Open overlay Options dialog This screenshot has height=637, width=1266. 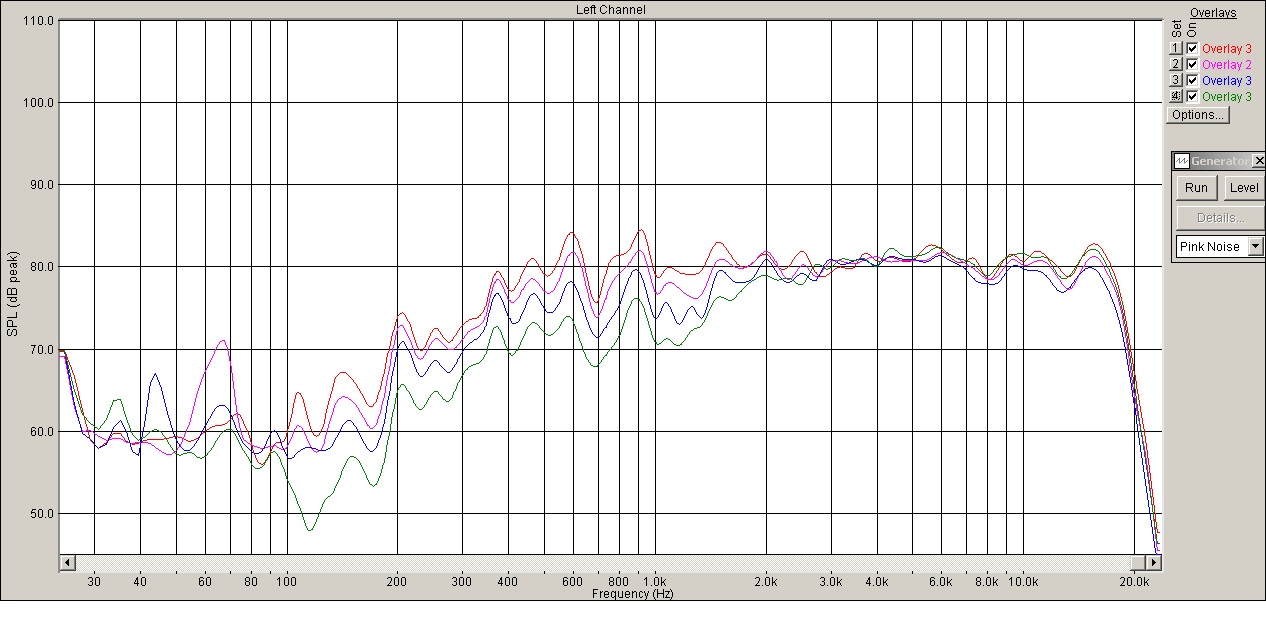[x=1198, y=114]
